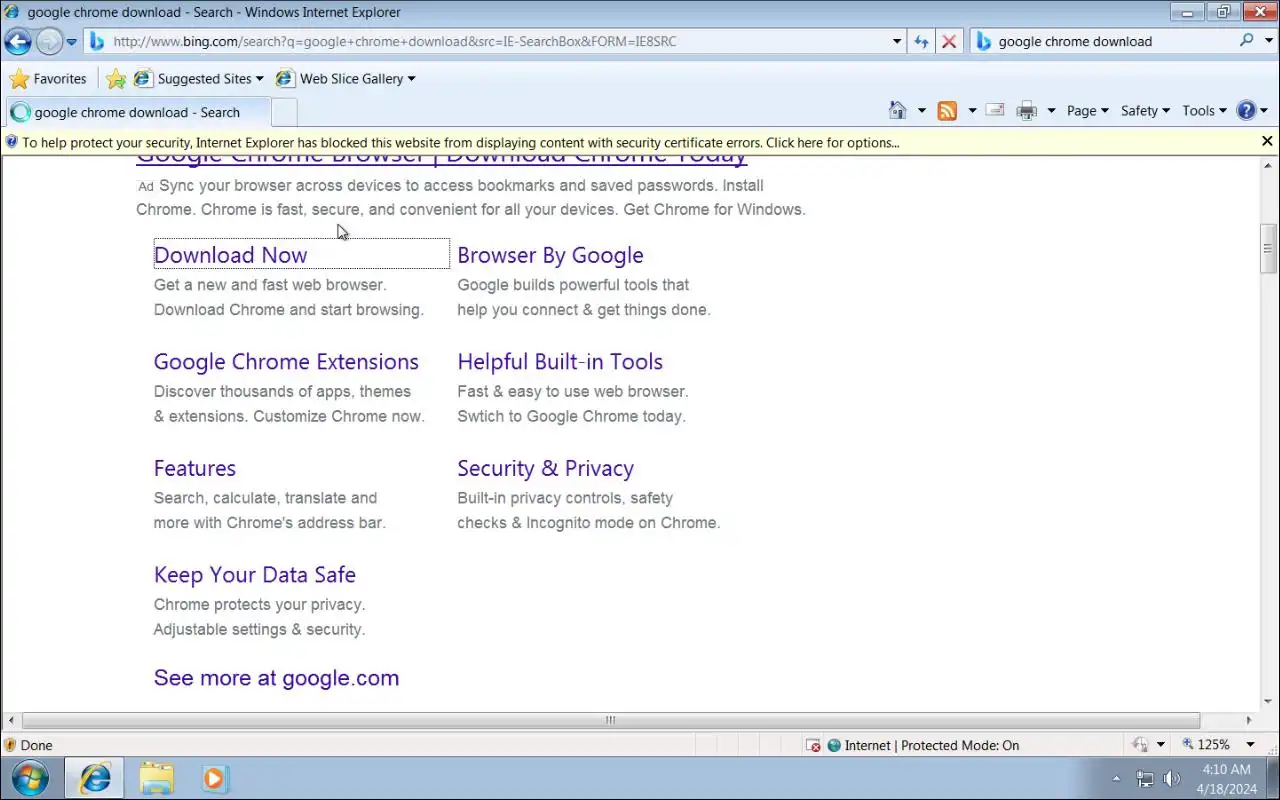The width and height of the screenshot is (1280, 800).
Task: Open a new blank tab
Action: [284, 112]
